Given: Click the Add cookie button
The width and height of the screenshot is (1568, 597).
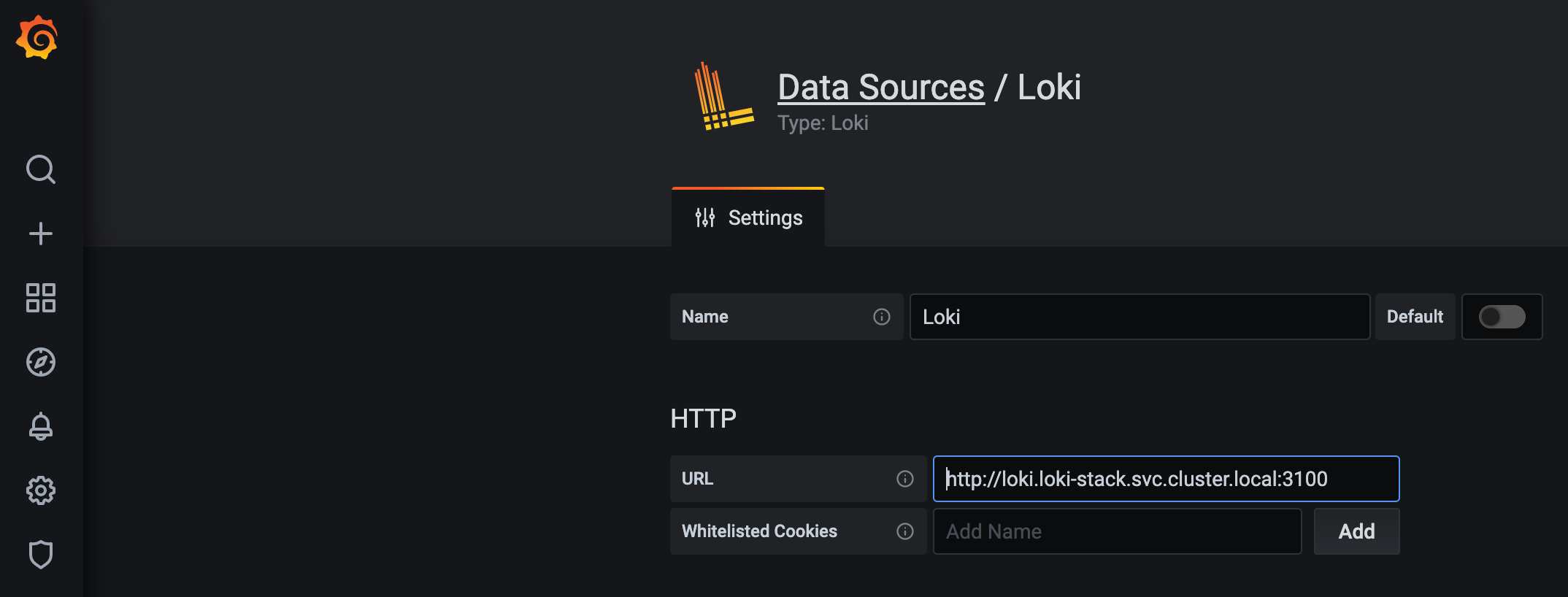Looking at the screenshot, I should tap(1356, 531).
